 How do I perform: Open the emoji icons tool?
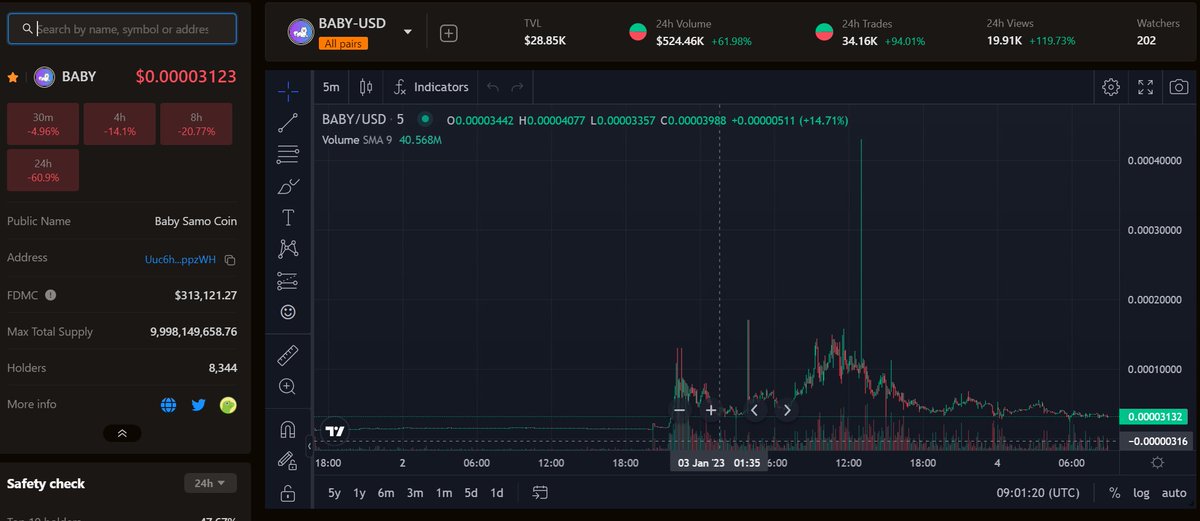click(288, 312)
